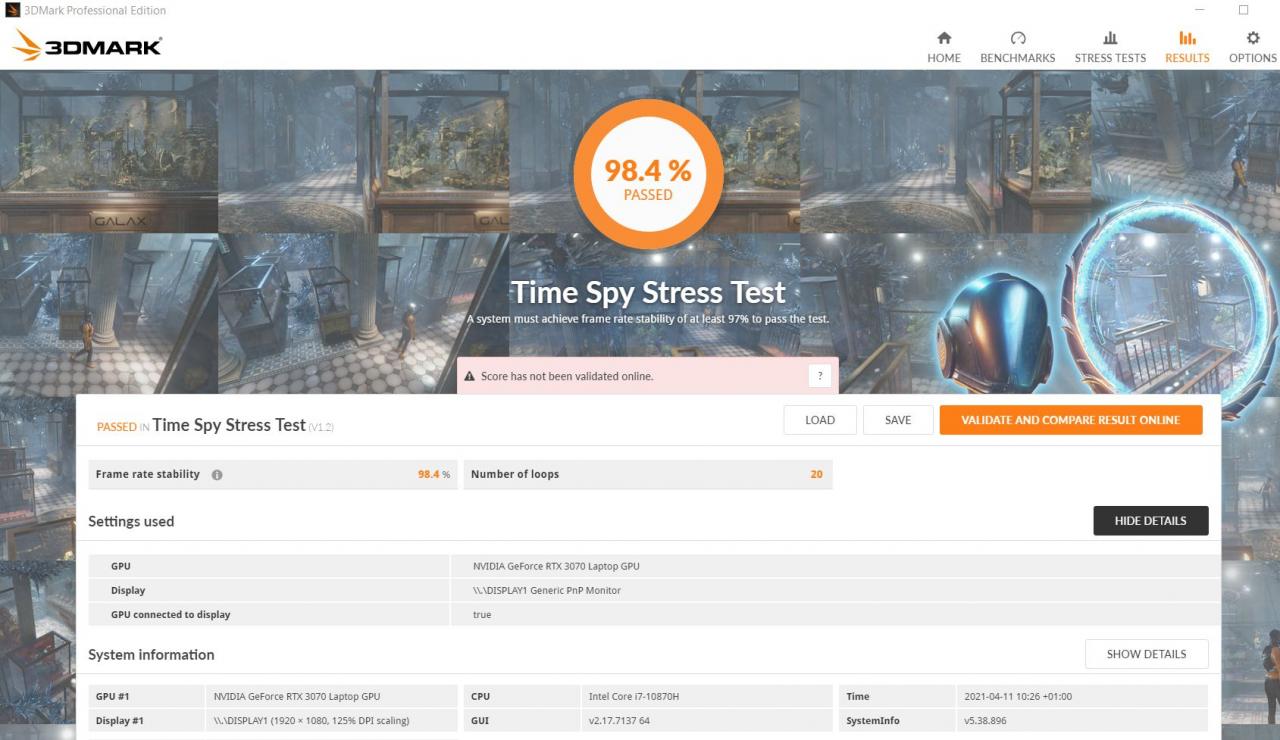Click the warning triangle in the validation message

(x=469, y=376)
